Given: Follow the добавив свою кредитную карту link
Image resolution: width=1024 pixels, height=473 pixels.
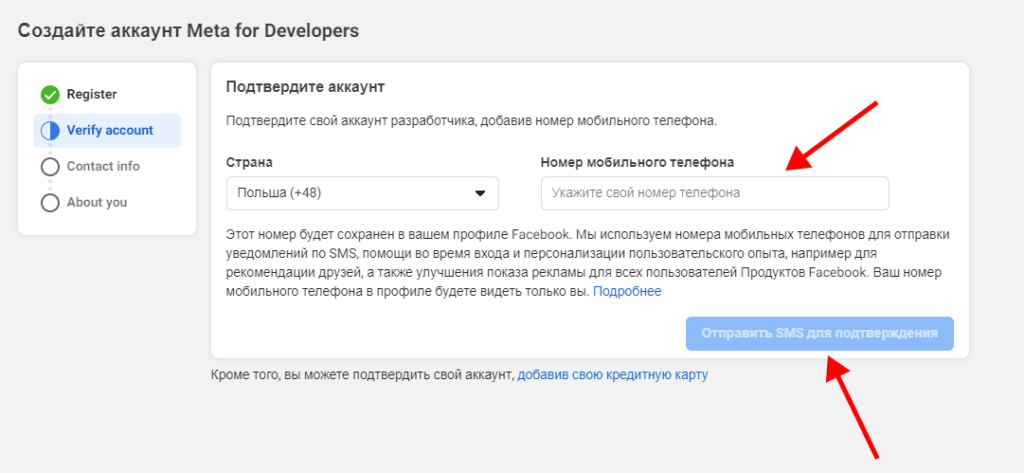Looking at the screenshot, I should tap(612, 375).
